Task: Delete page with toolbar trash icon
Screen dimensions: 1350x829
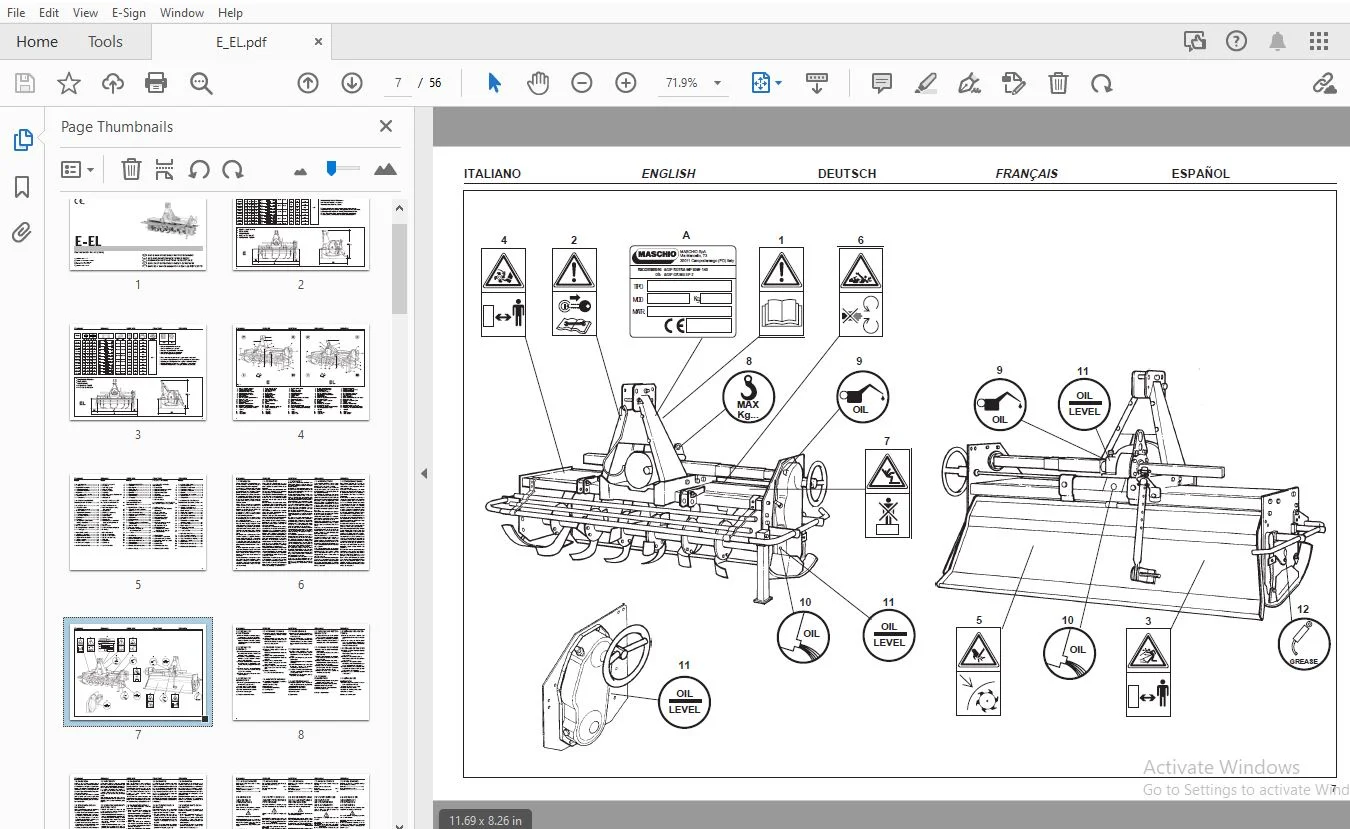Action: (x=1058, y=83)
